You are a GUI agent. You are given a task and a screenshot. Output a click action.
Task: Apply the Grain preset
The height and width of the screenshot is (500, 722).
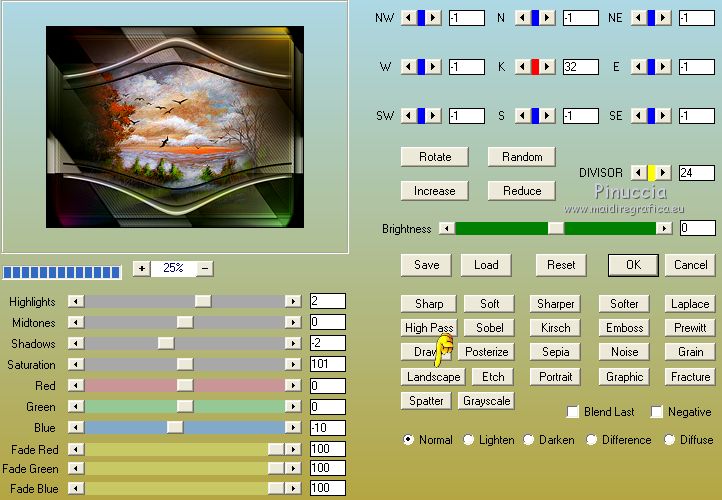tap(690, 352)
